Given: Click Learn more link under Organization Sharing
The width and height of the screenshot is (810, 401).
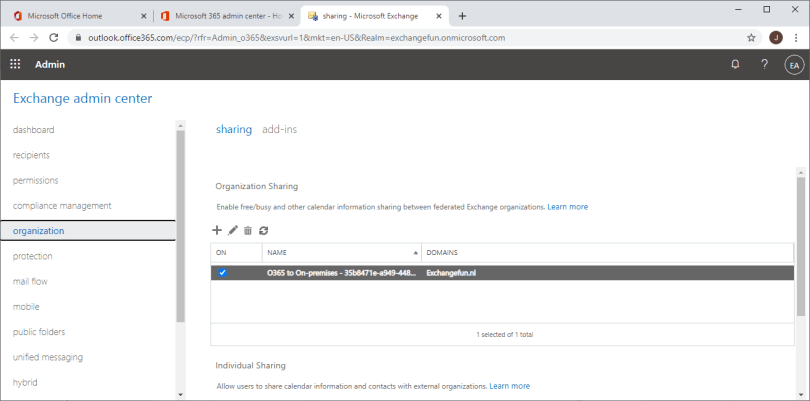Looking at the screenshot, I should tap(567, 206).
